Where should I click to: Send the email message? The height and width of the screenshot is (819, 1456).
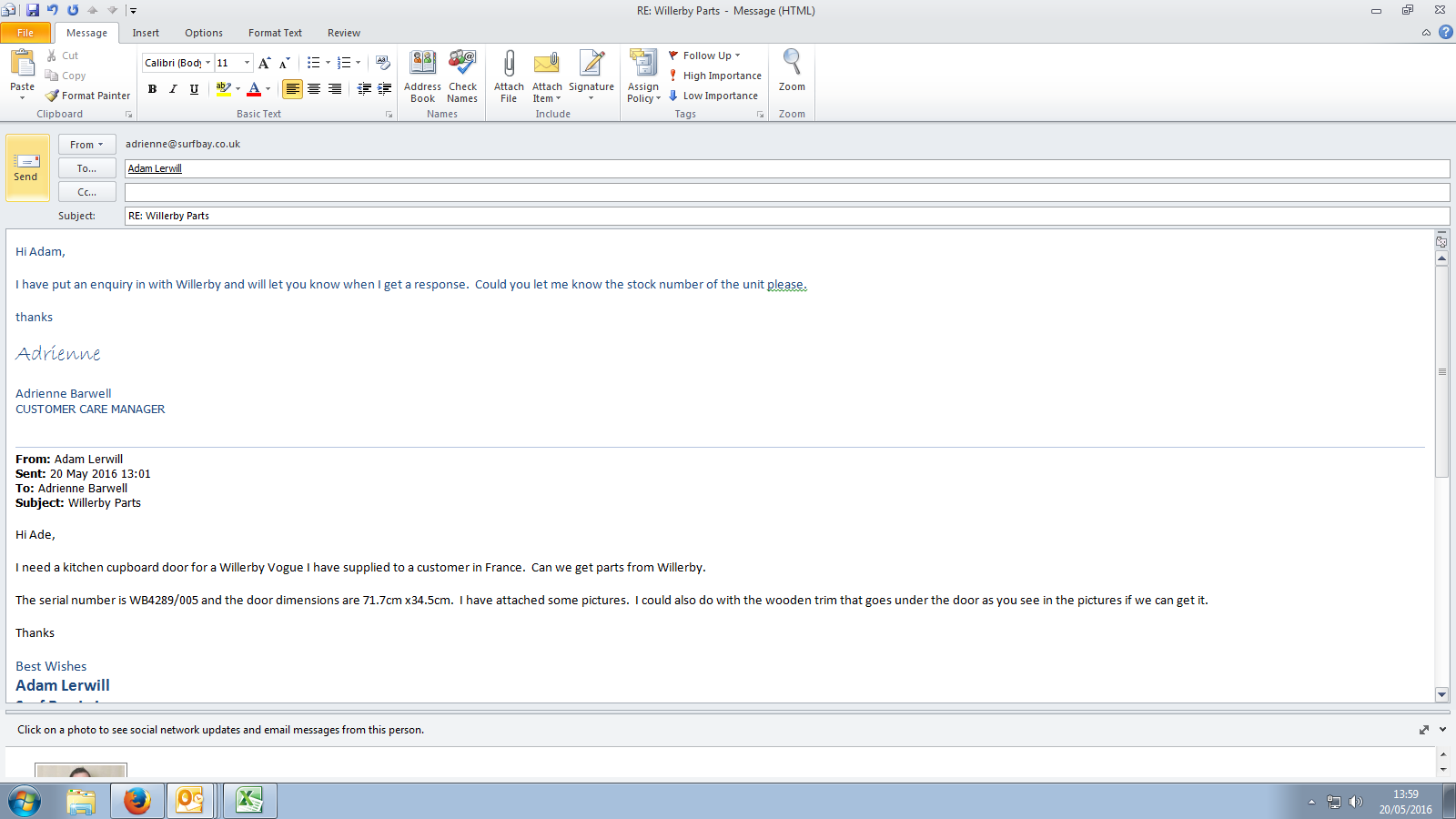point(26,167)
